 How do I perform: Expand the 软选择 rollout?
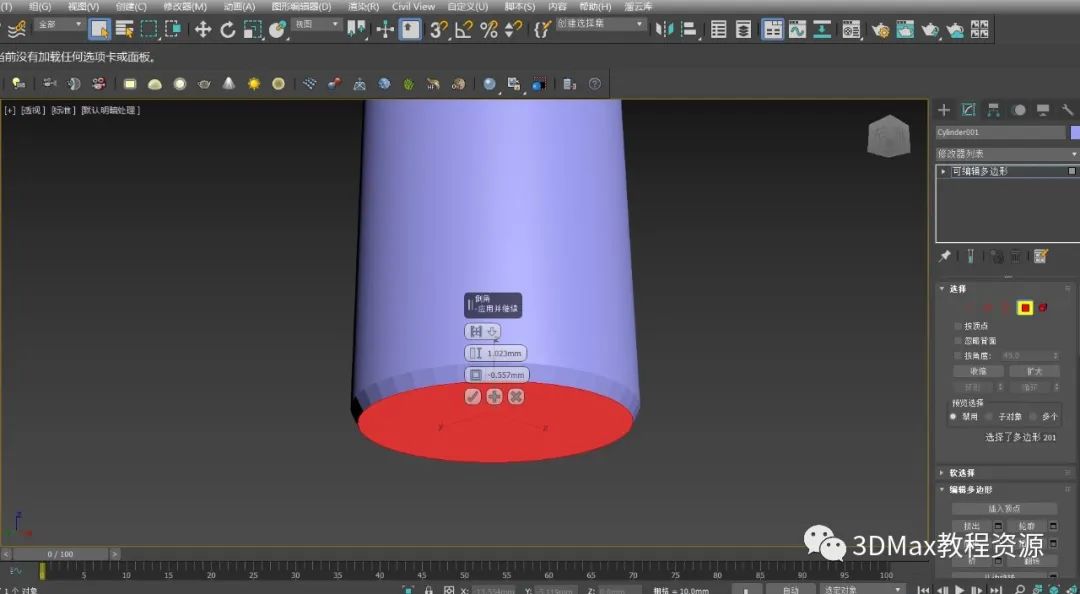961,473
